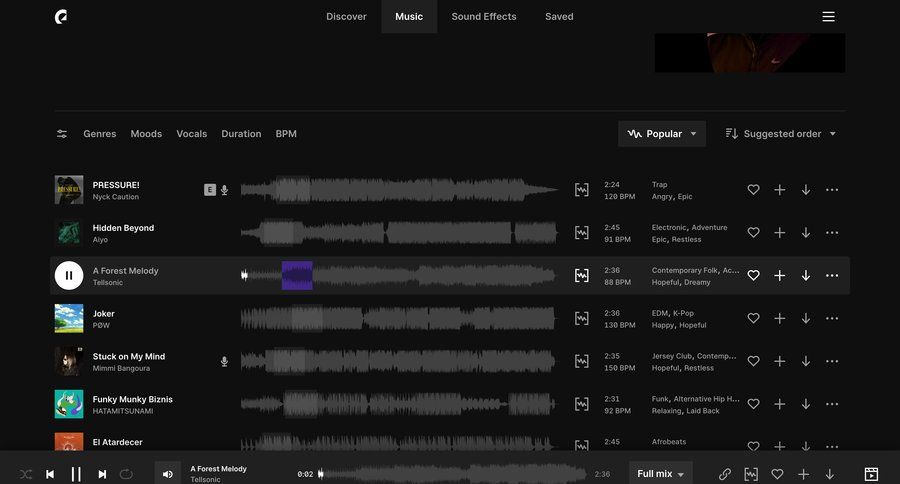Open the Discover tab
This screenshot has width=900, height=484.
click(x=346, y=17)
